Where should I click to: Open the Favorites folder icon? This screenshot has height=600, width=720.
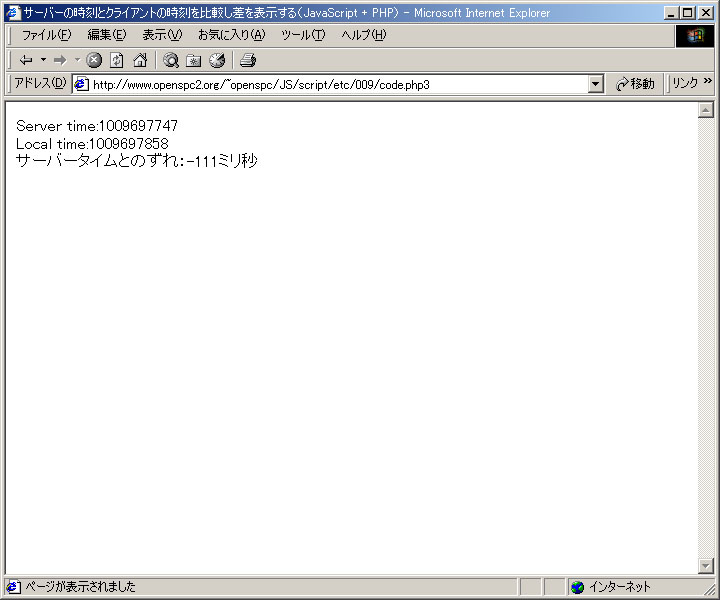pyautogui.click(x=193, y=60)
